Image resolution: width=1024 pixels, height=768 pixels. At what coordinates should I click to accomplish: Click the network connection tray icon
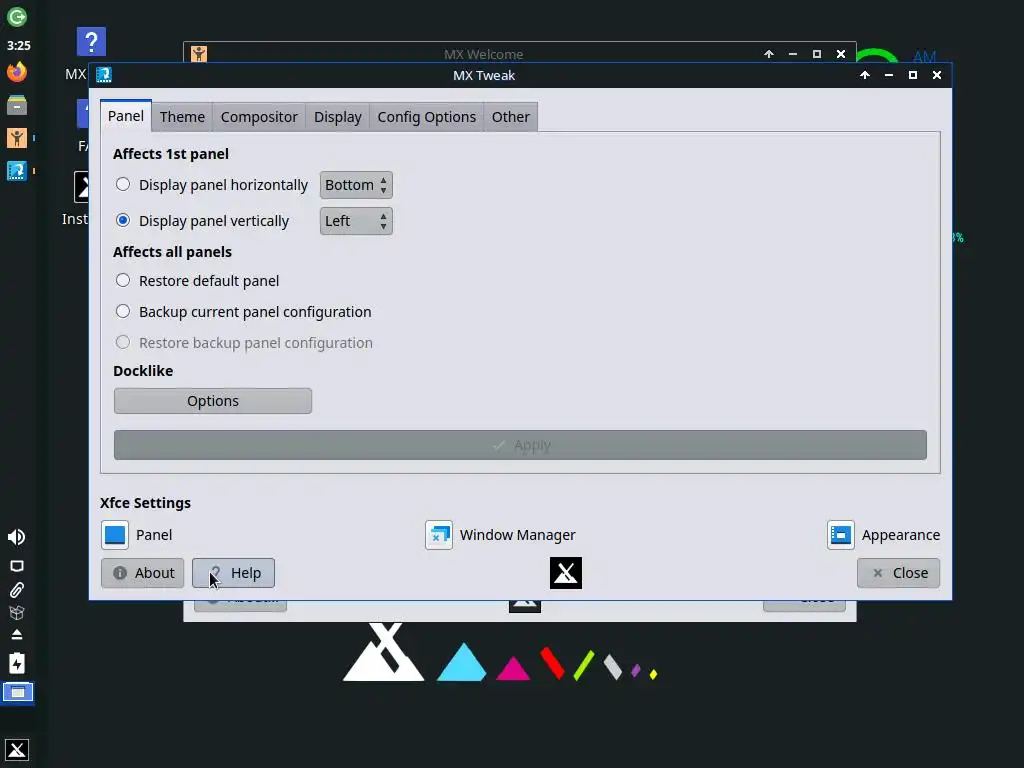pyautogui.click(x=17, y=566)
